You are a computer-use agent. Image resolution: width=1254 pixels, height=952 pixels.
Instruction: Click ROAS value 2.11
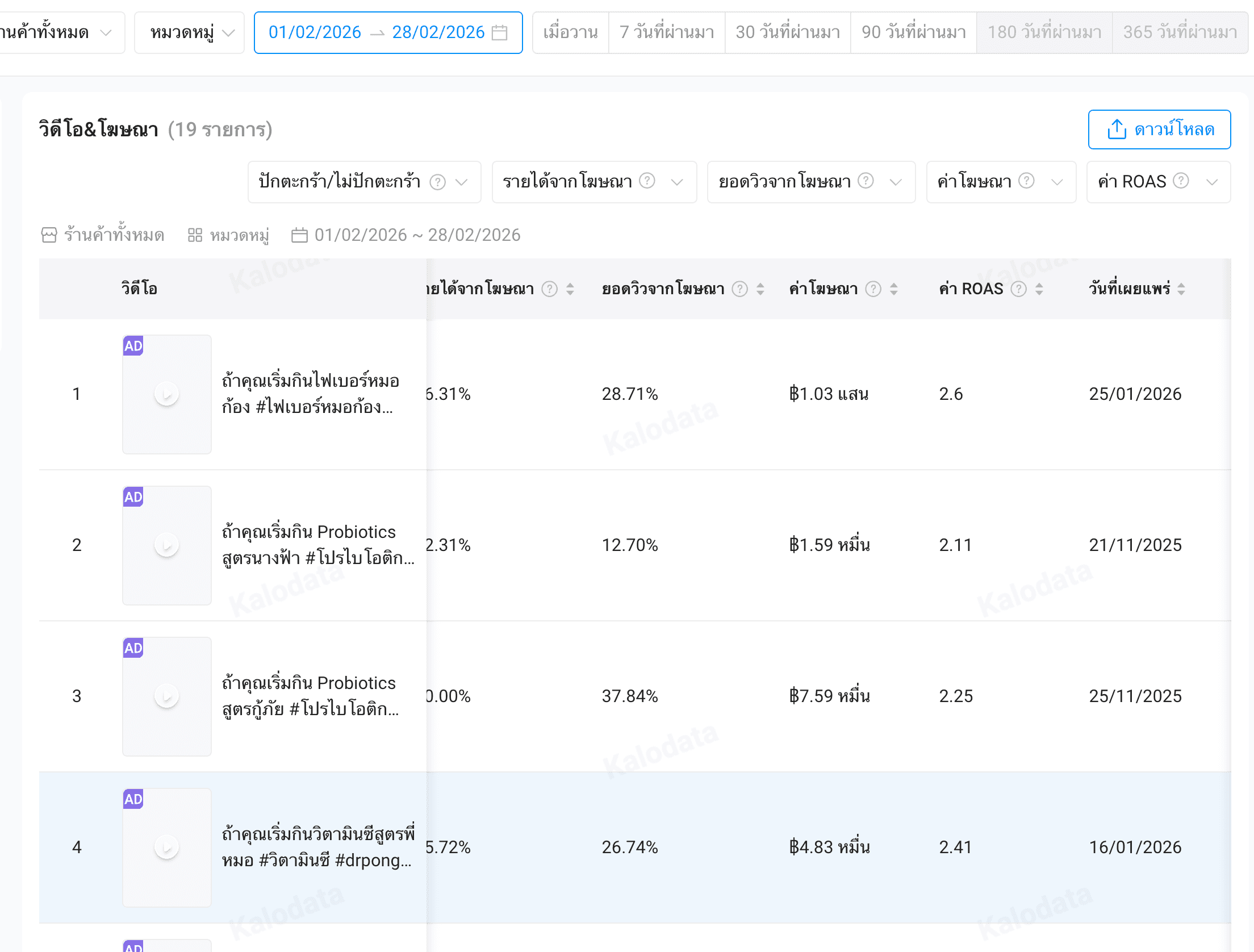955,545
